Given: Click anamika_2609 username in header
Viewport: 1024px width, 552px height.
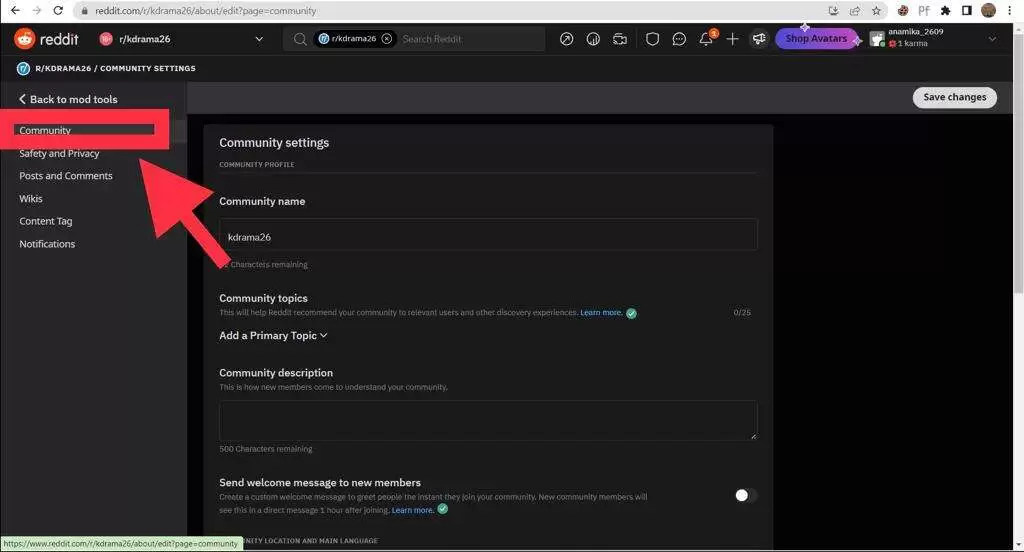Looking at the screenshot, I should [916, 31].
